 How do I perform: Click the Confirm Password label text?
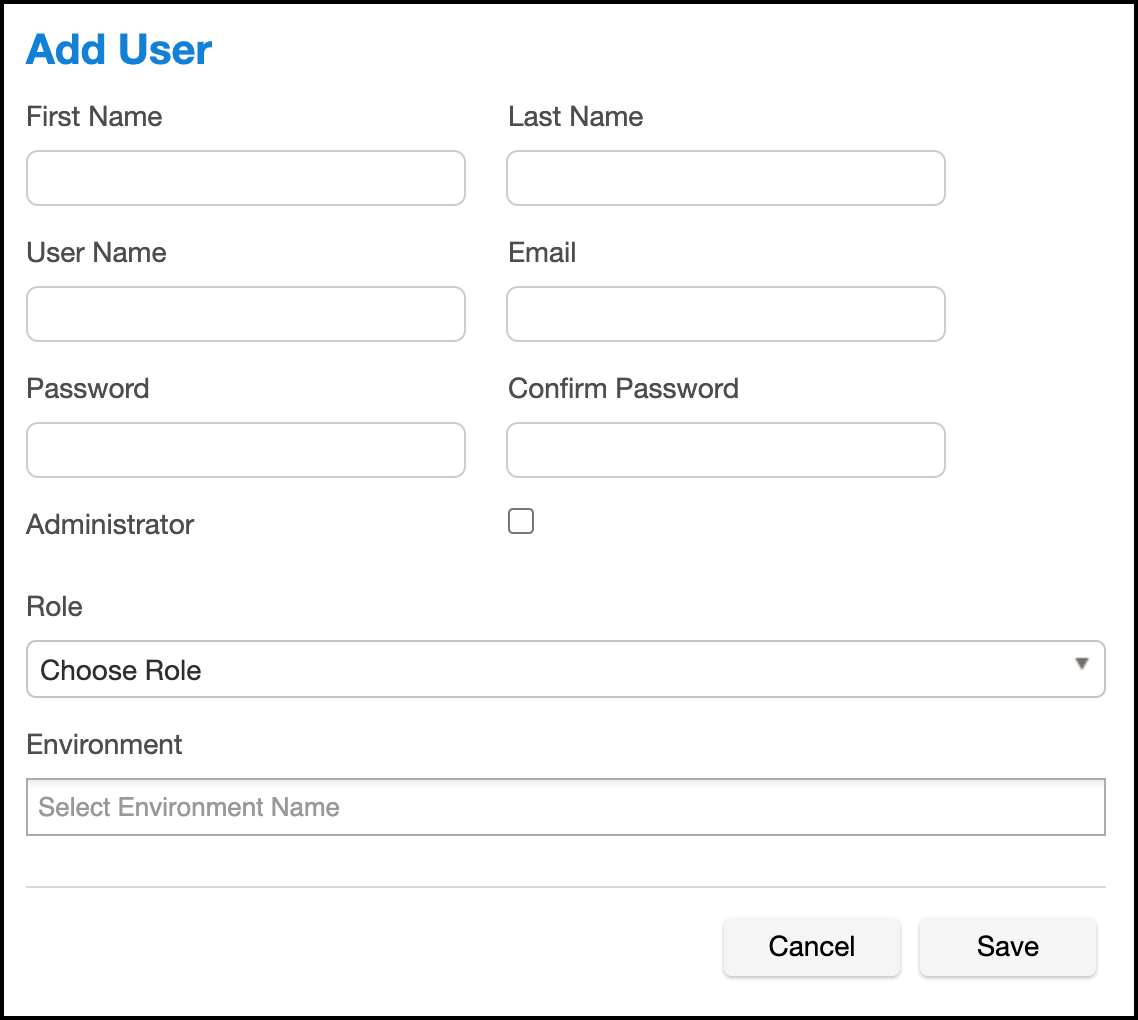(x=623, y=389)
